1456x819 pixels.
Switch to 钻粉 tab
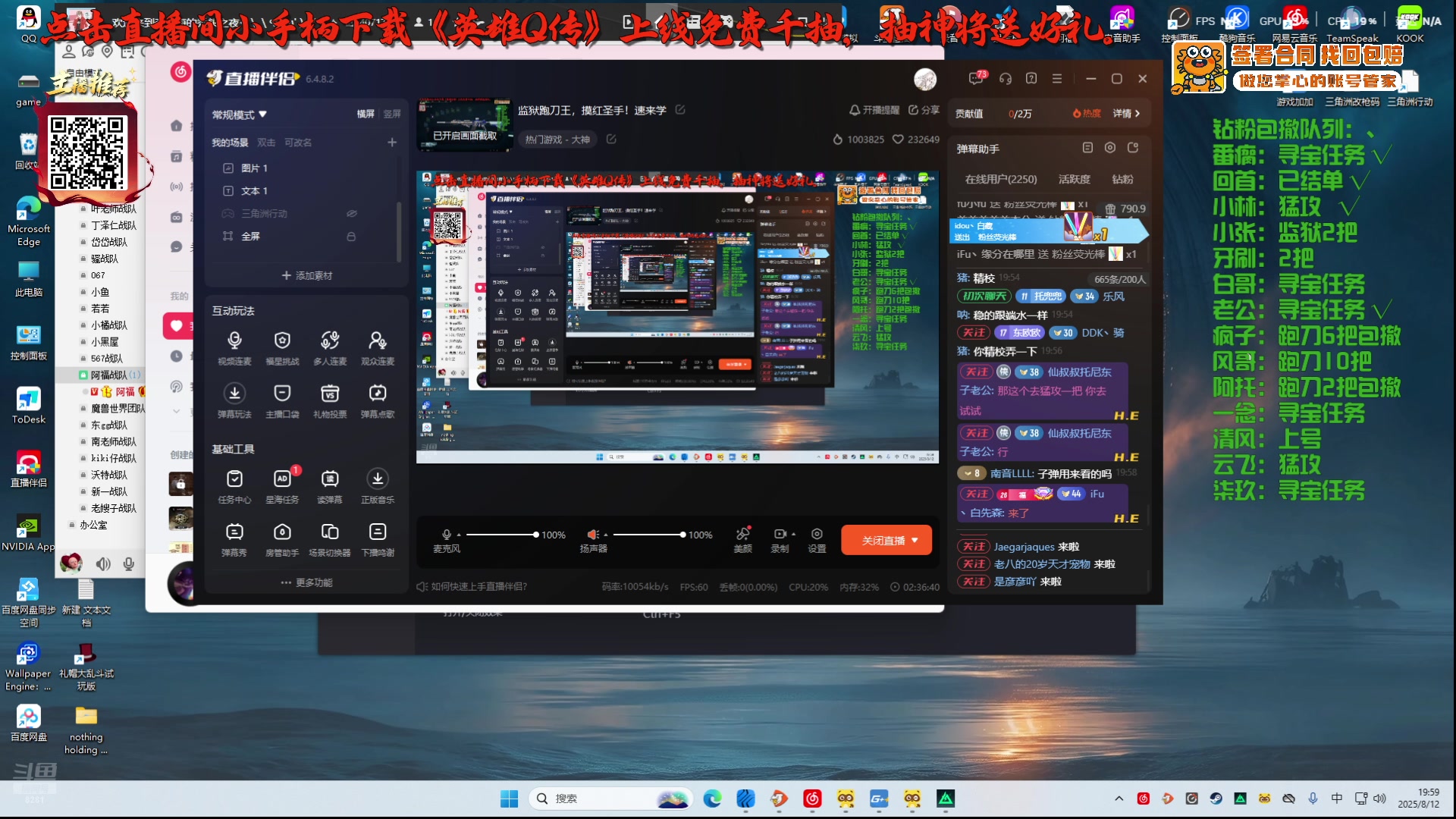click(1122, 179)
